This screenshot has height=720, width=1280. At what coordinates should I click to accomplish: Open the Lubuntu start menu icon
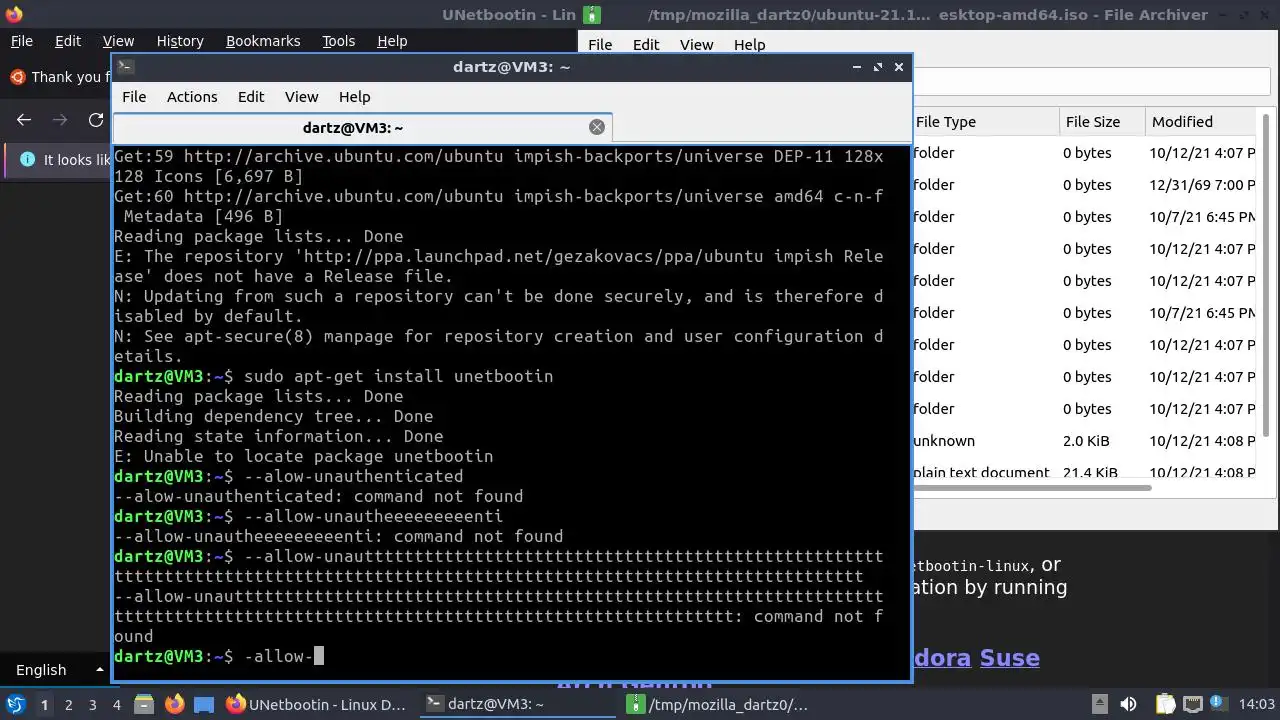pos(15,704)
